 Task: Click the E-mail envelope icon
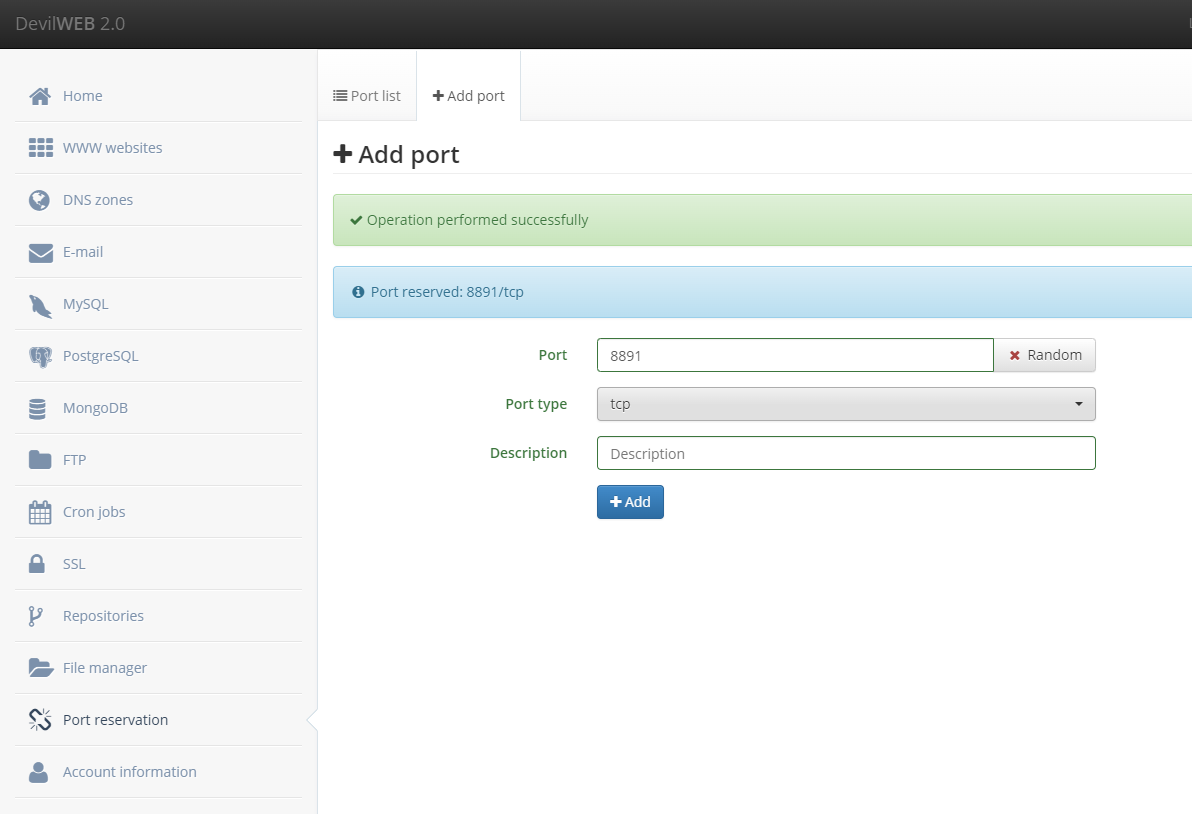[x=40, y=252]
